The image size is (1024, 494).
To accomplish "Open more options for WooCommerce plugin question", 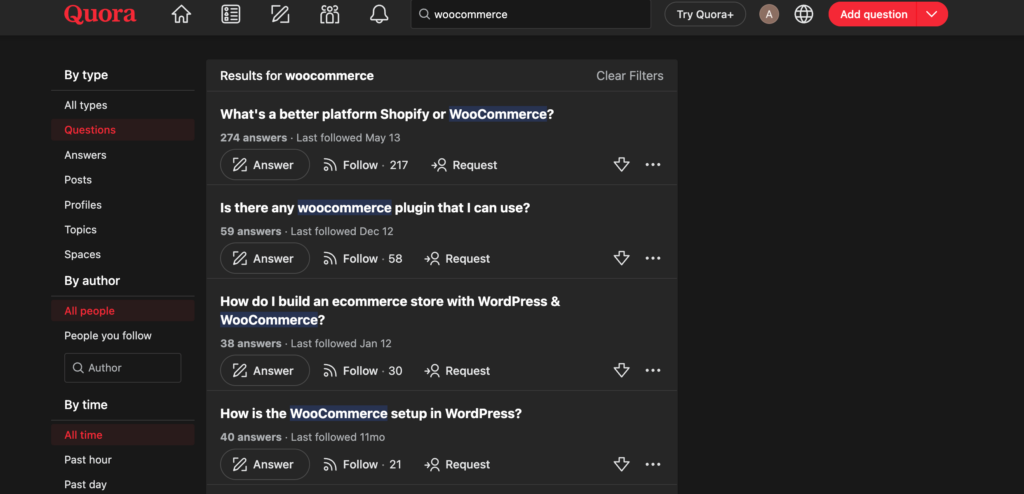I will tap(653, 258).
